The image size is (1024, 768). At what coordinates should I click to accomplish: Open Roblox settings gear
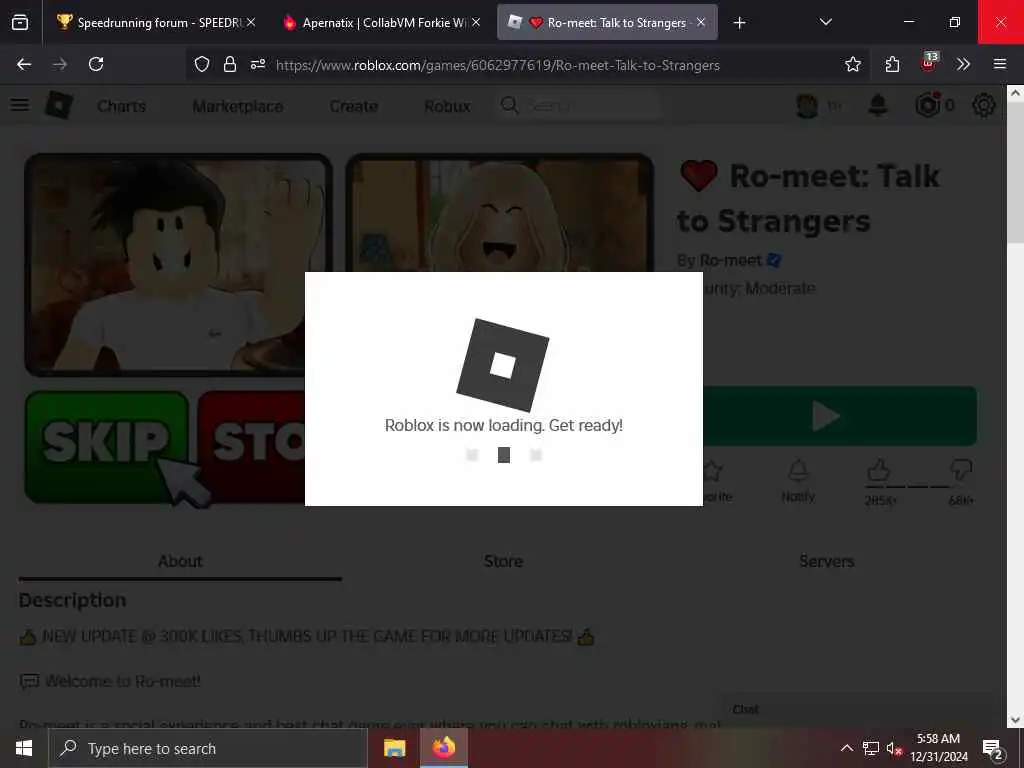coord(984,105)
